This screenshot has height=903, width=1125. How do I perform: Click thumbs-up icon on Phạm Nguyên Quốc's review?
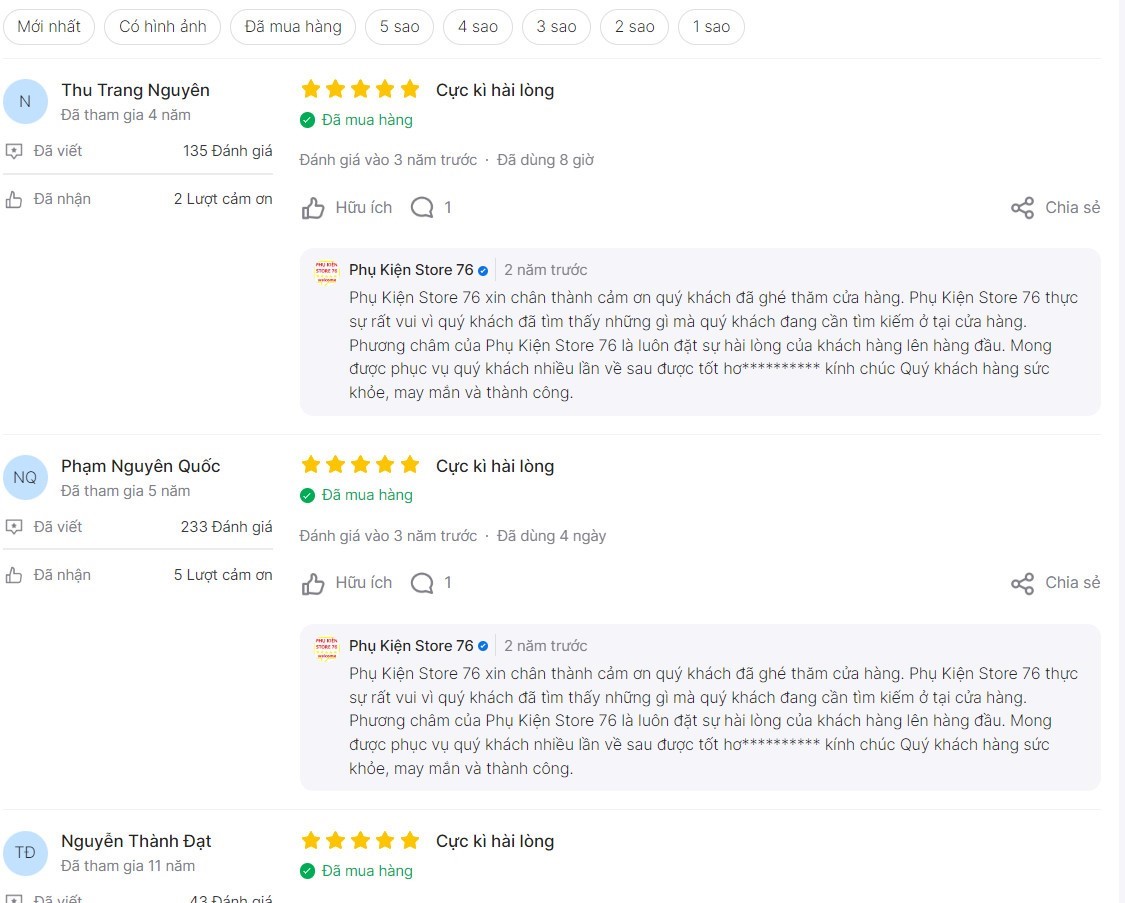[314, 584]
